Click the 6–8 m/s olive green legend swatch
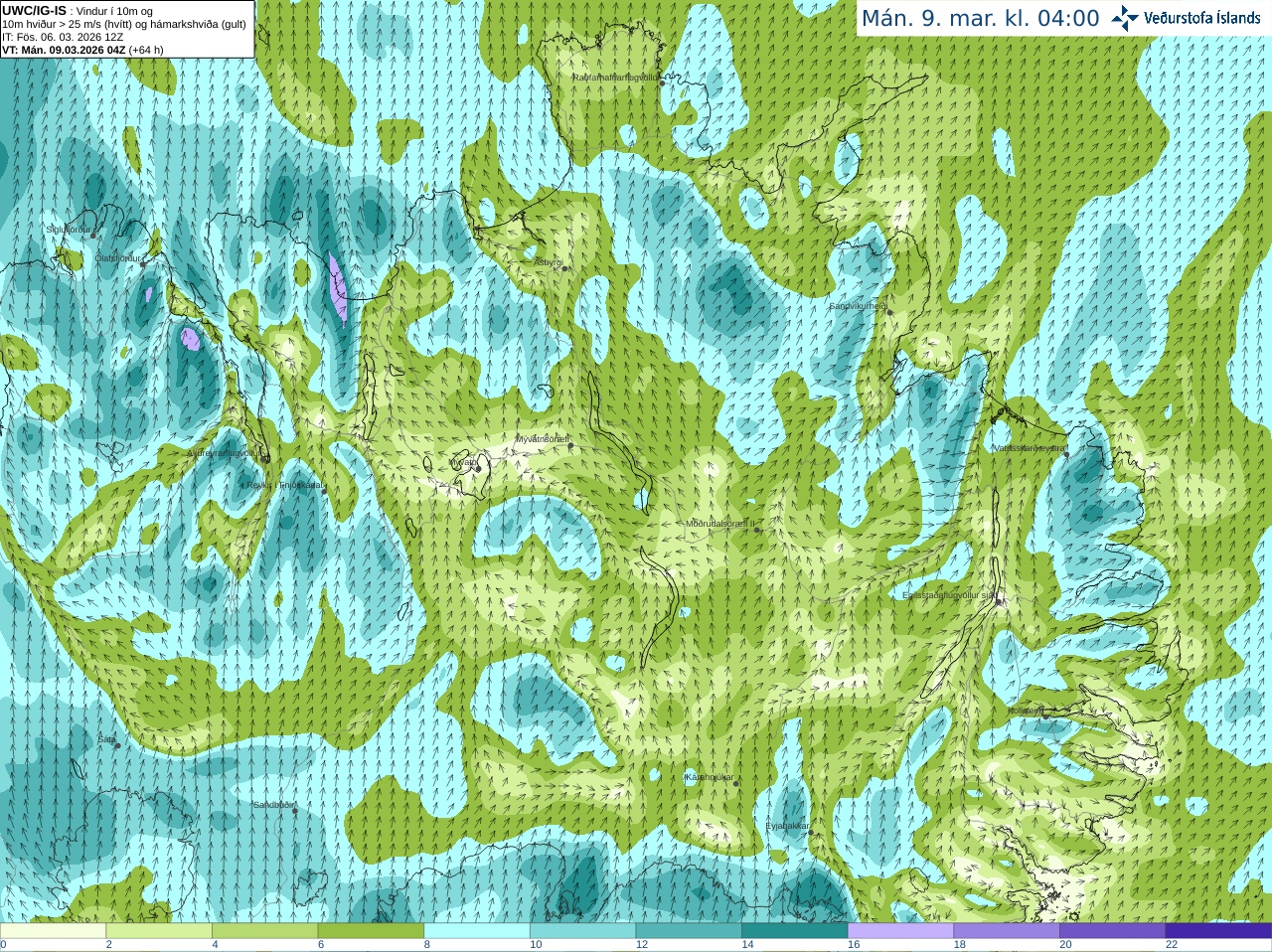Viewport: 1272px width, 952px height. point(371,931)
